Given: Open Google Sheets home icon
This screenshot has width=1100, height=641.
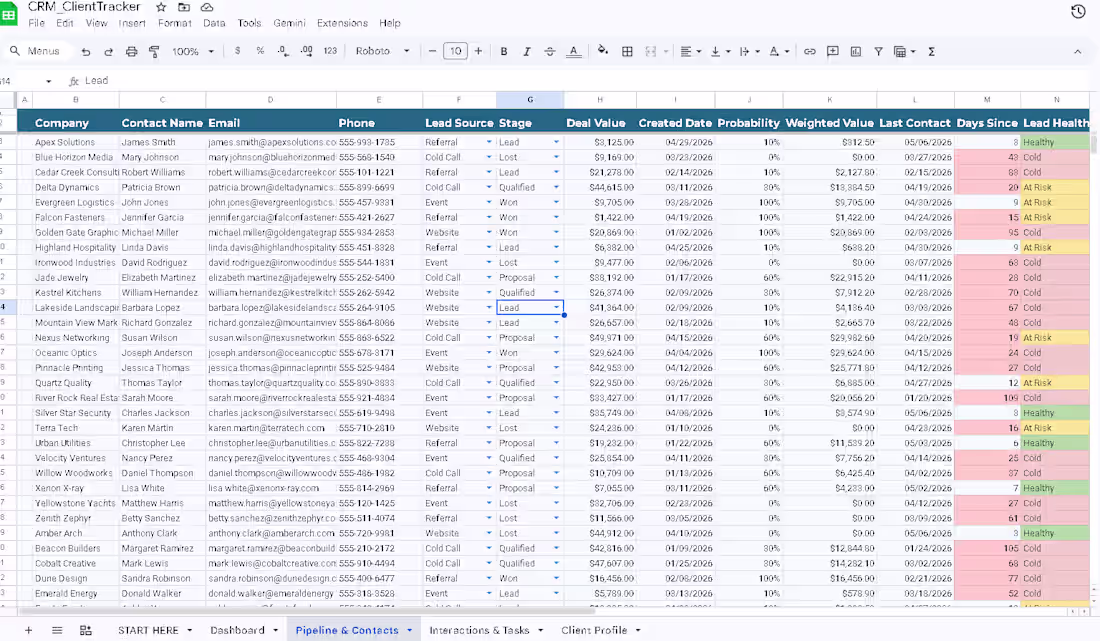Looking at the screenshot, I should 8,13.
